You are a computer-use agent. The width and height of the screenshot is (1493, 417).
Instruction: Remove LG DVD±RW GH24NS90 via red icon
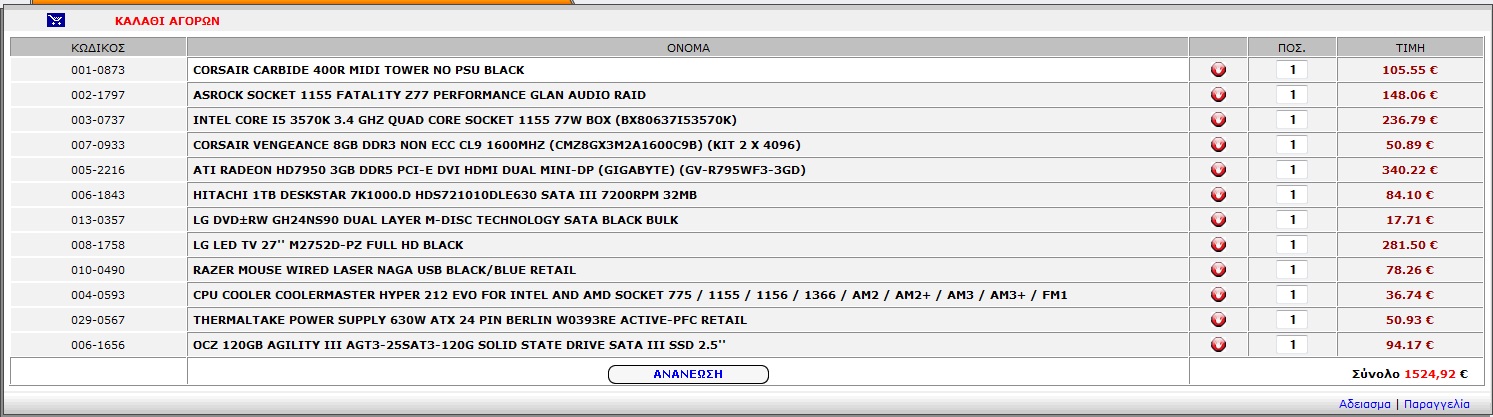1218,220
